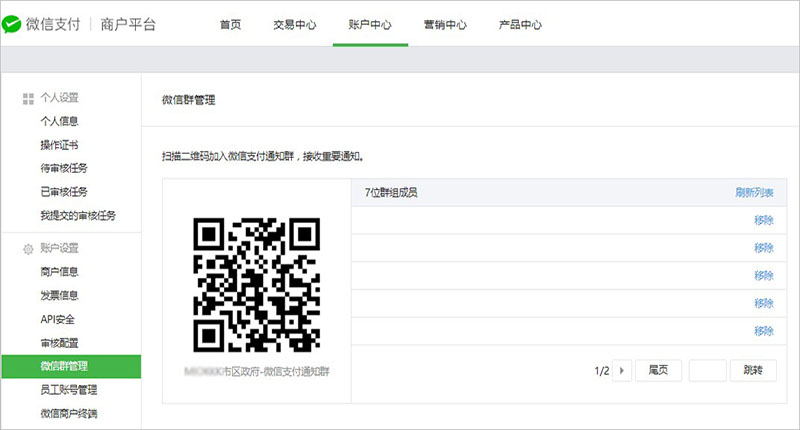Screen dimensions: 800x430
Task: Click 移除 for the fourth group member
Action: 764,303
